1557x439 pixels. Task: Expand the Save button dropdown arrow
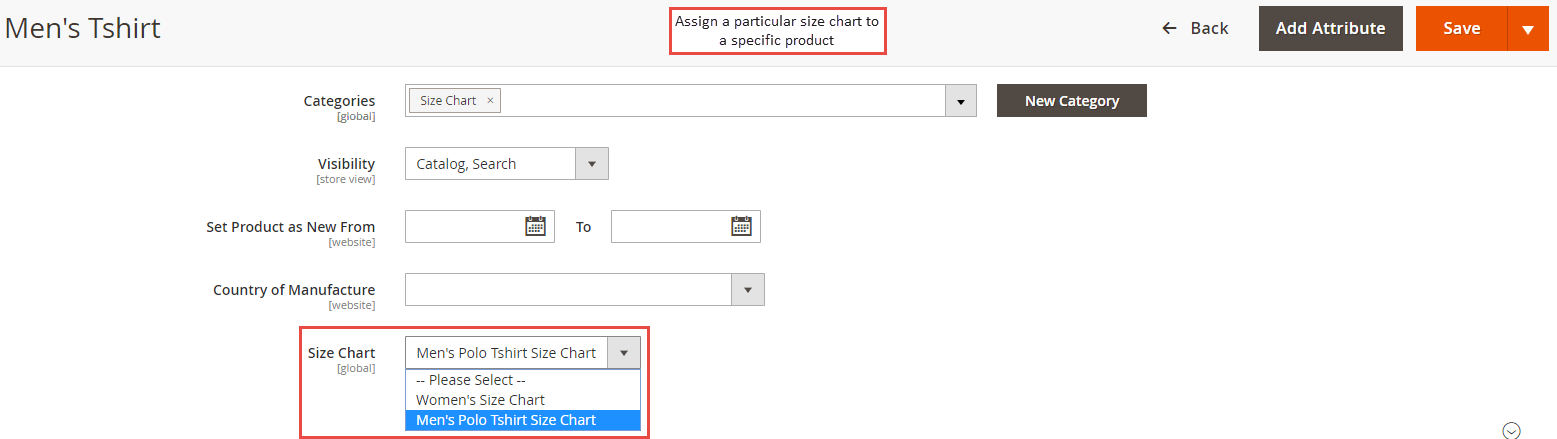point(1528,28)
